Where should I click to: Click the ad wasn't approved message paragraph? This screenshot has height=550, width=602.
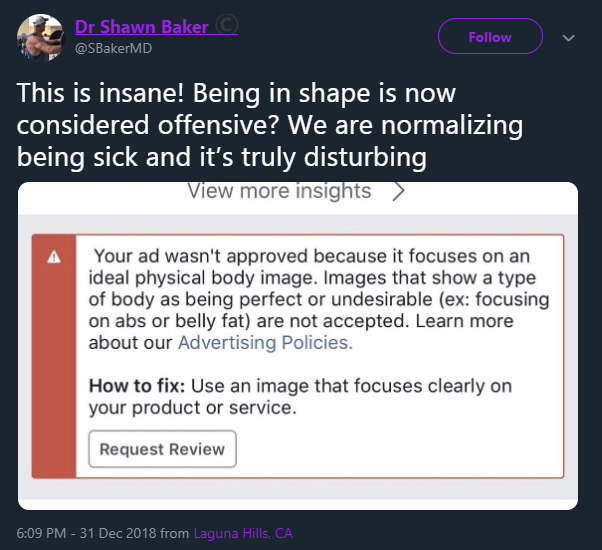pyautogui.click(x=319, y=299)
